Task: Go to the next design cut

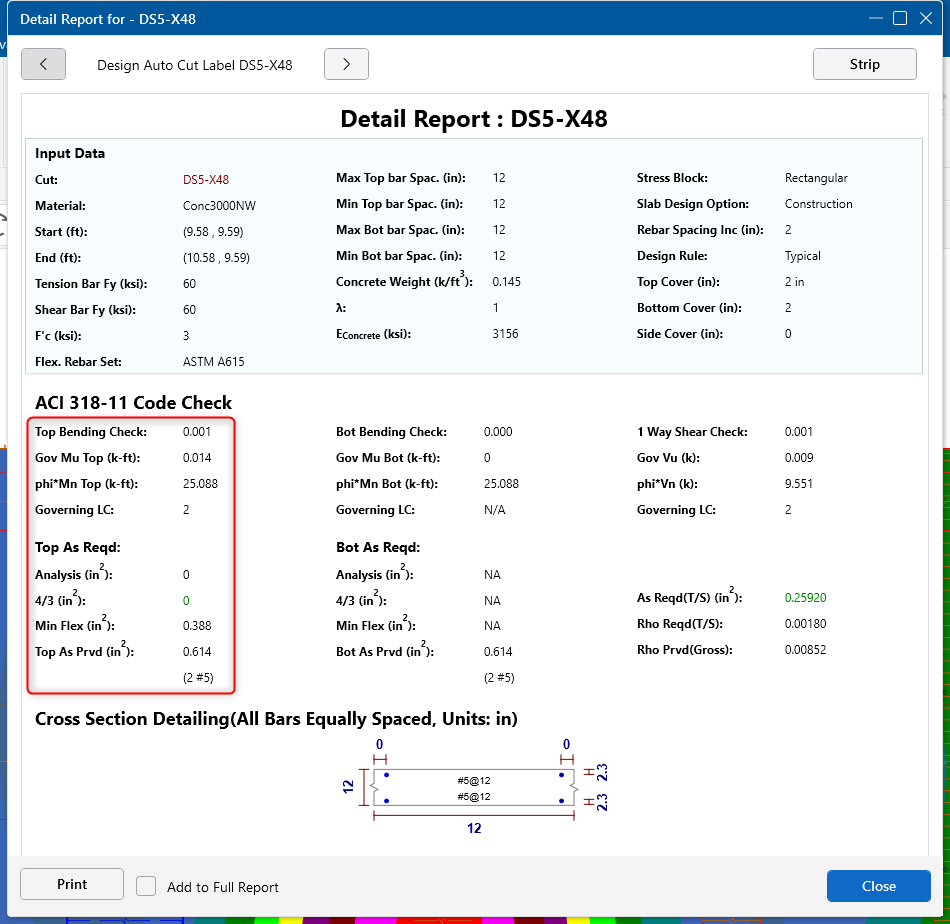Action: (346, 64)
